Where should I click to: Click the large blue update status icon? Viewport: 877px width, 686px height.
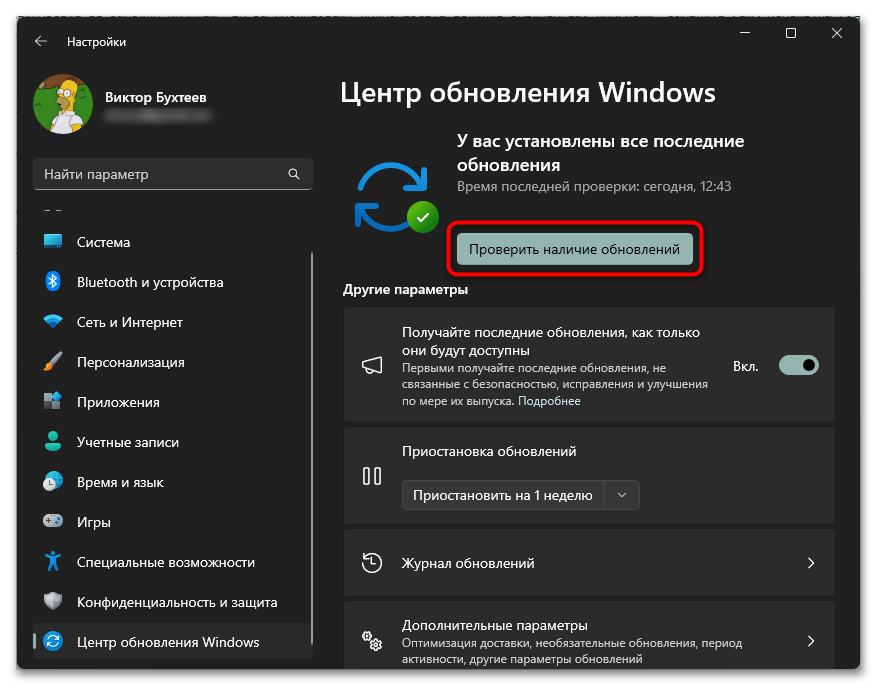396,197
